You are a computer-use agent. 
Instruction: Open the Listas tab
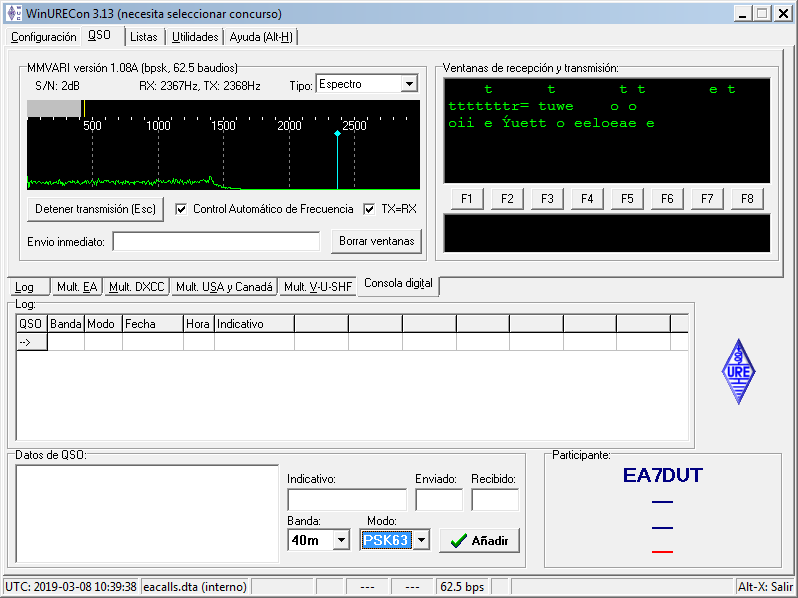(143, 37)
